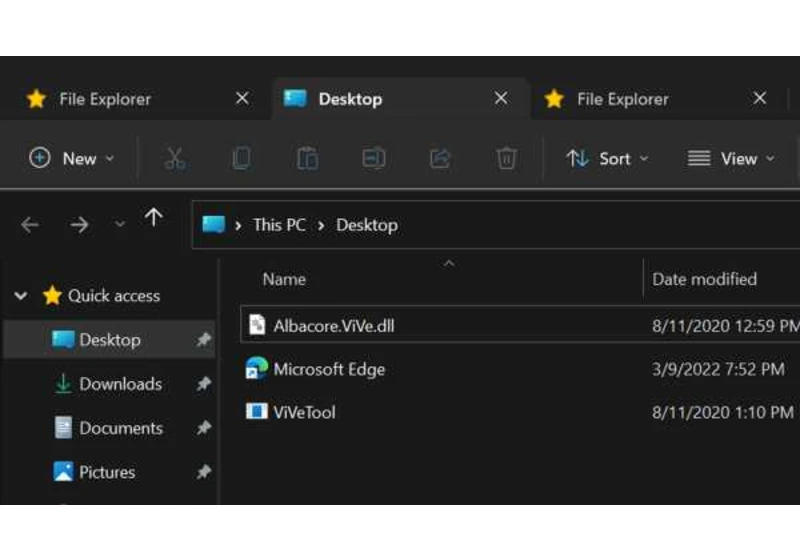This screenshot has height=560, width=800.
Task: Go up one folder level arrow
Action: (x=154, y=218)
